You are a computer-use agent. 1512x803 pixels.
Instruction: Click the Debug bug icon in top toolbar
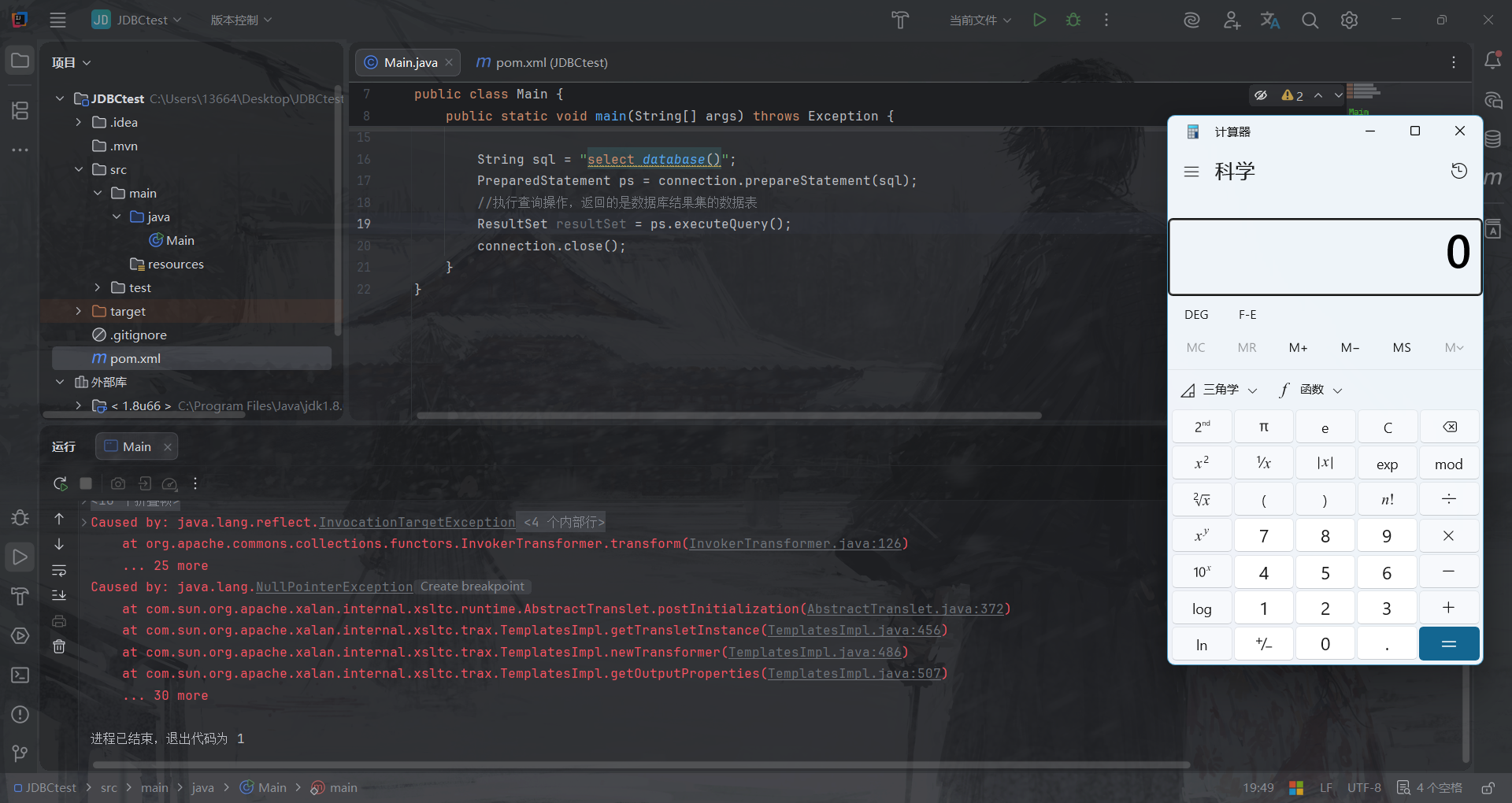click(x=1073, y=20)
